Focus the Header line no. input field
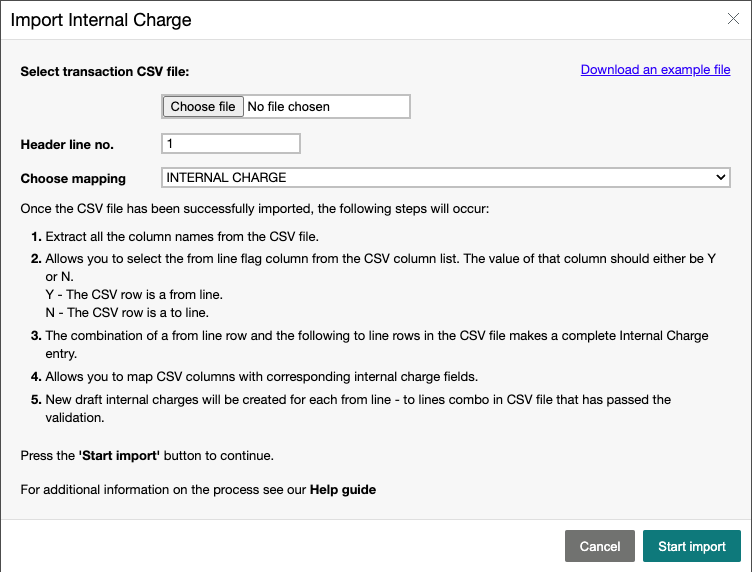 [x=231, y=144]
